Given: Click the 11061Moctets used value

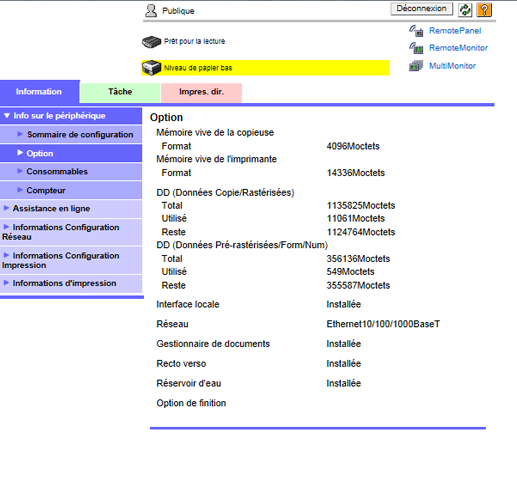Looking at the screenshot, I should 356,219.
